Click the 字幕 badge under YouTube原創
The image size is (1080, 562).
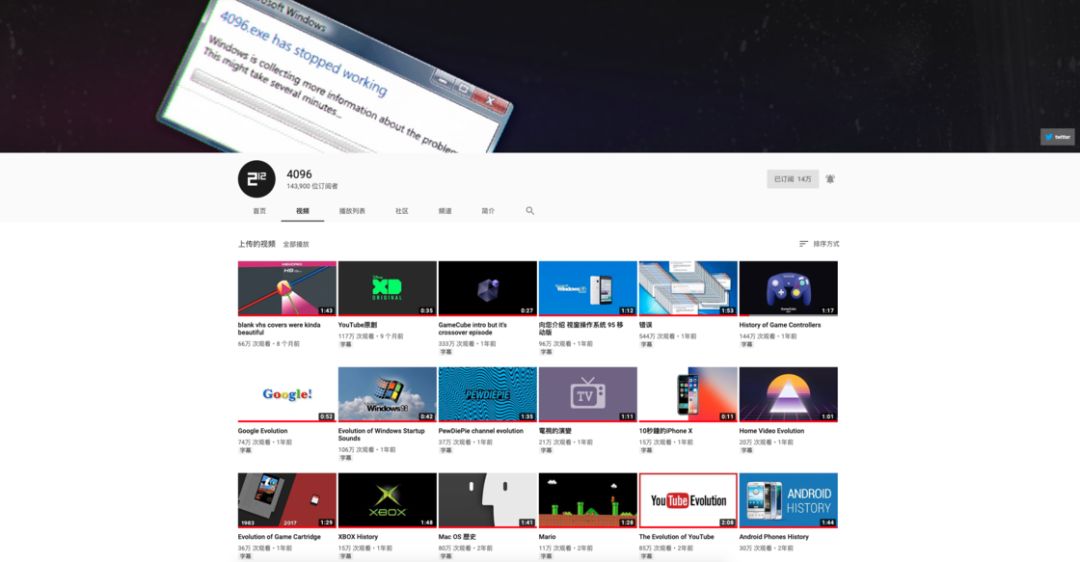(345, 344)
